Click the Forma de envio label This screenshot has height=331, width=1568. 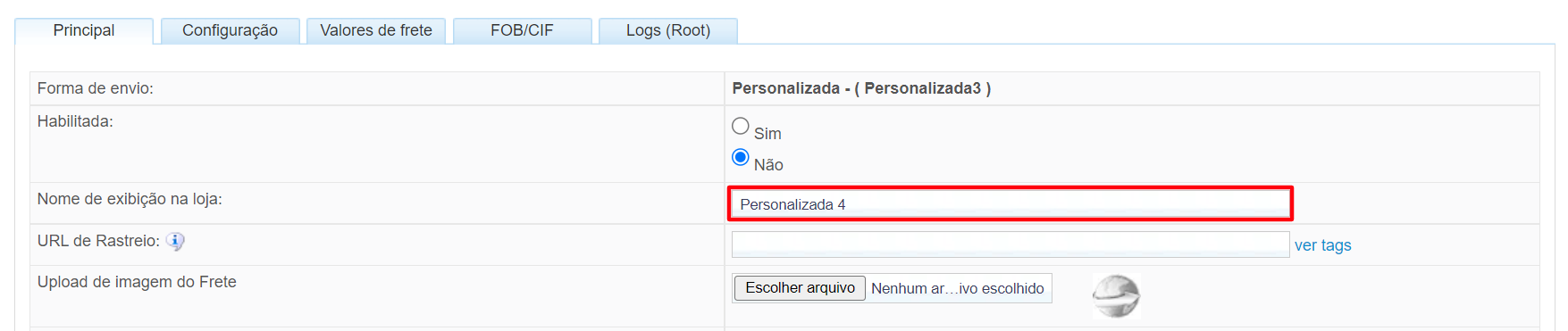[x=96, y=88]
